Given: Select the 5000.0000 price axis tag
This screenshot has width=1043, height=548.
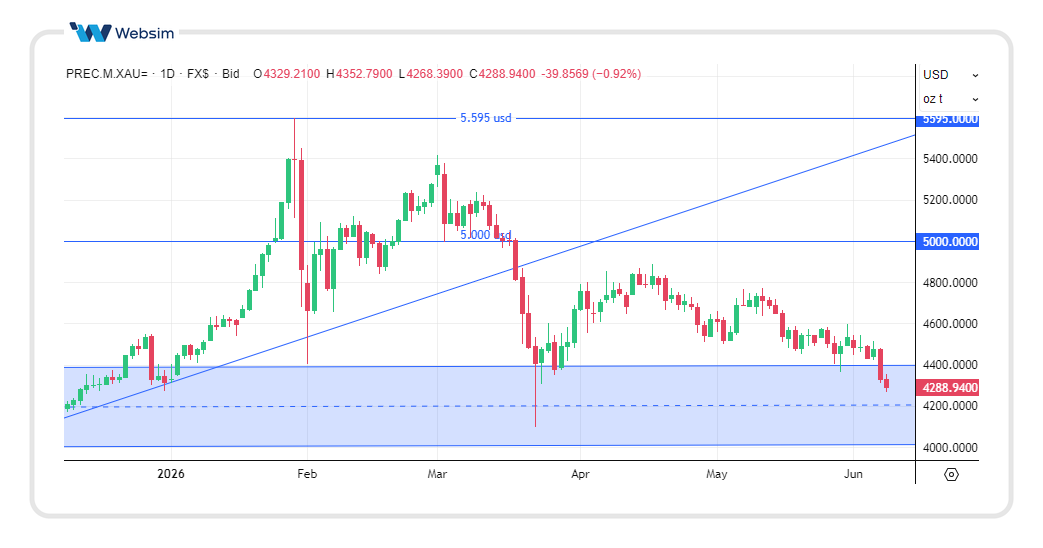Looking at the screenshot, I should pos(949,241).
